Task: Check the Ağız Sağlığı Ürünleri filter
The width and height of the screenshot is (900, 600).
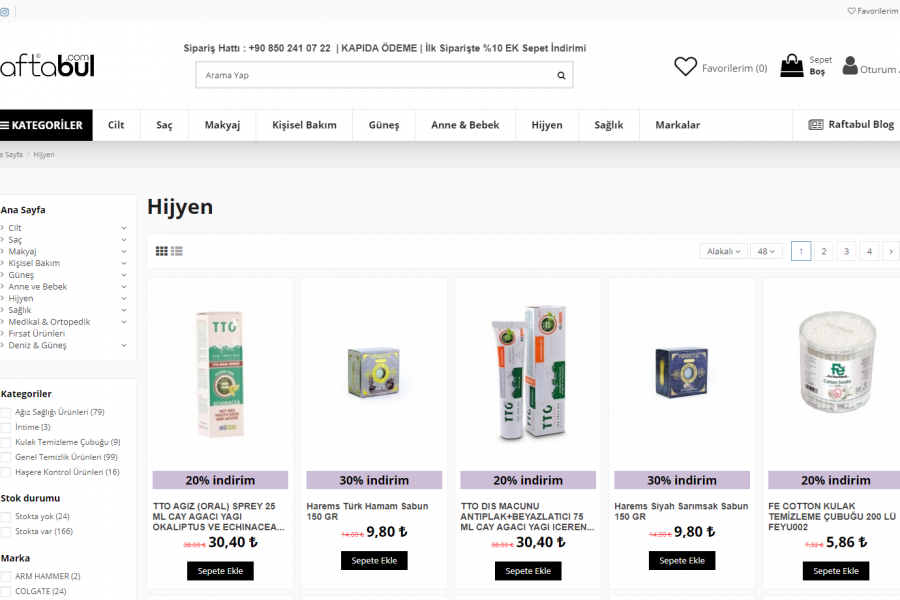Action: (x=6, y=412)
